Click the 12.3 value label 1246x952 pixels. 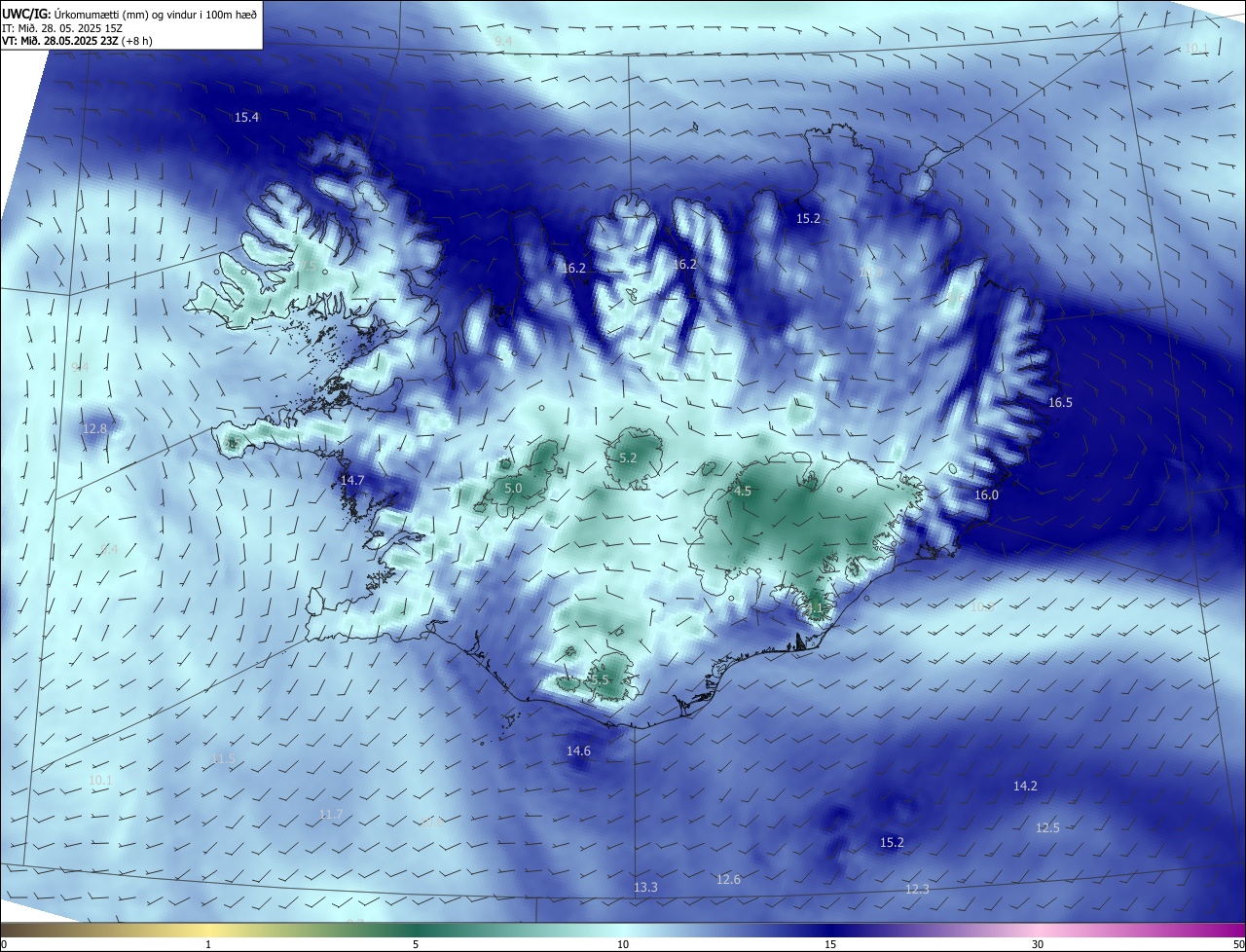click(x=917, y=889)
